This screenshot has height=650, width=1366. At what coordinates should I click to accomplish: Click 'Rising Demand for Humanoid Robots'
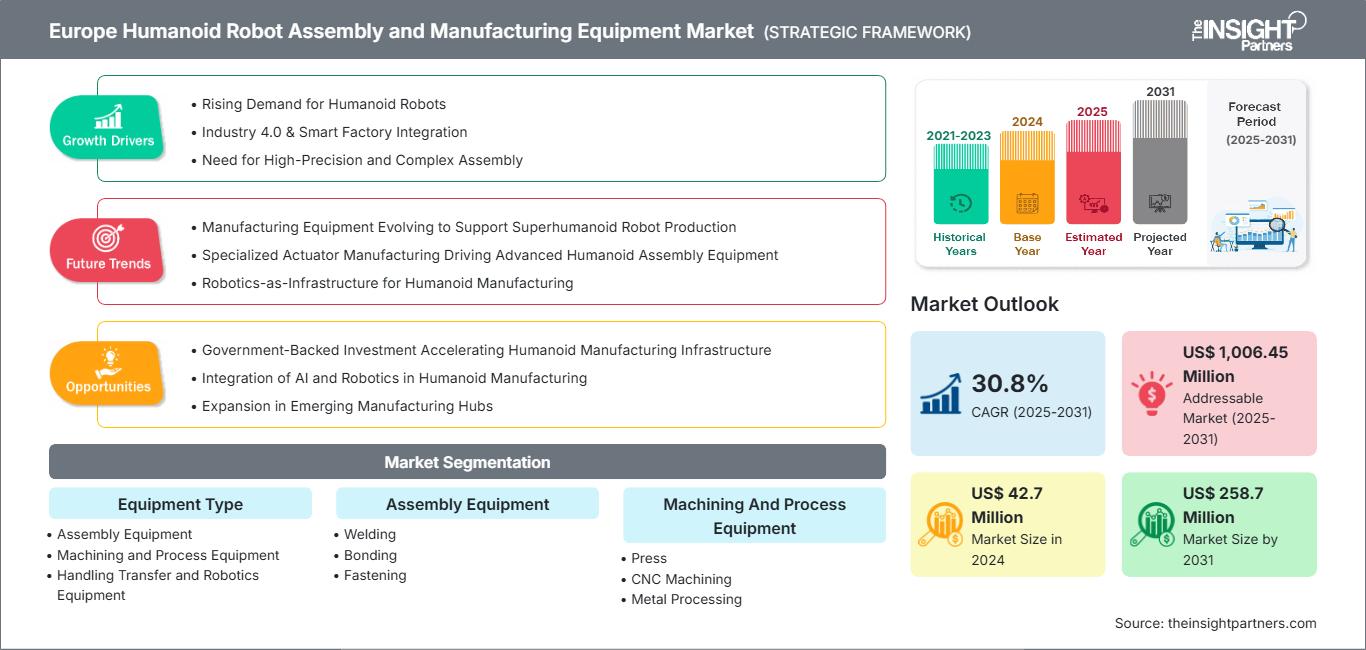(x=324, y=104)
